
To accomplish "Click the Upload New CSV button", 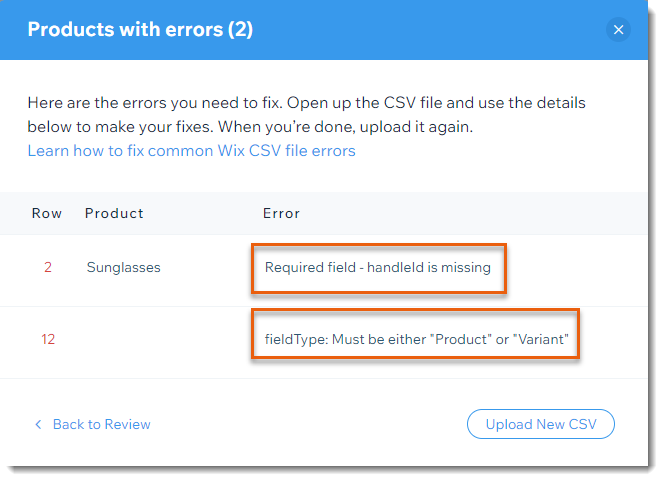I will (x=541, y=424).
